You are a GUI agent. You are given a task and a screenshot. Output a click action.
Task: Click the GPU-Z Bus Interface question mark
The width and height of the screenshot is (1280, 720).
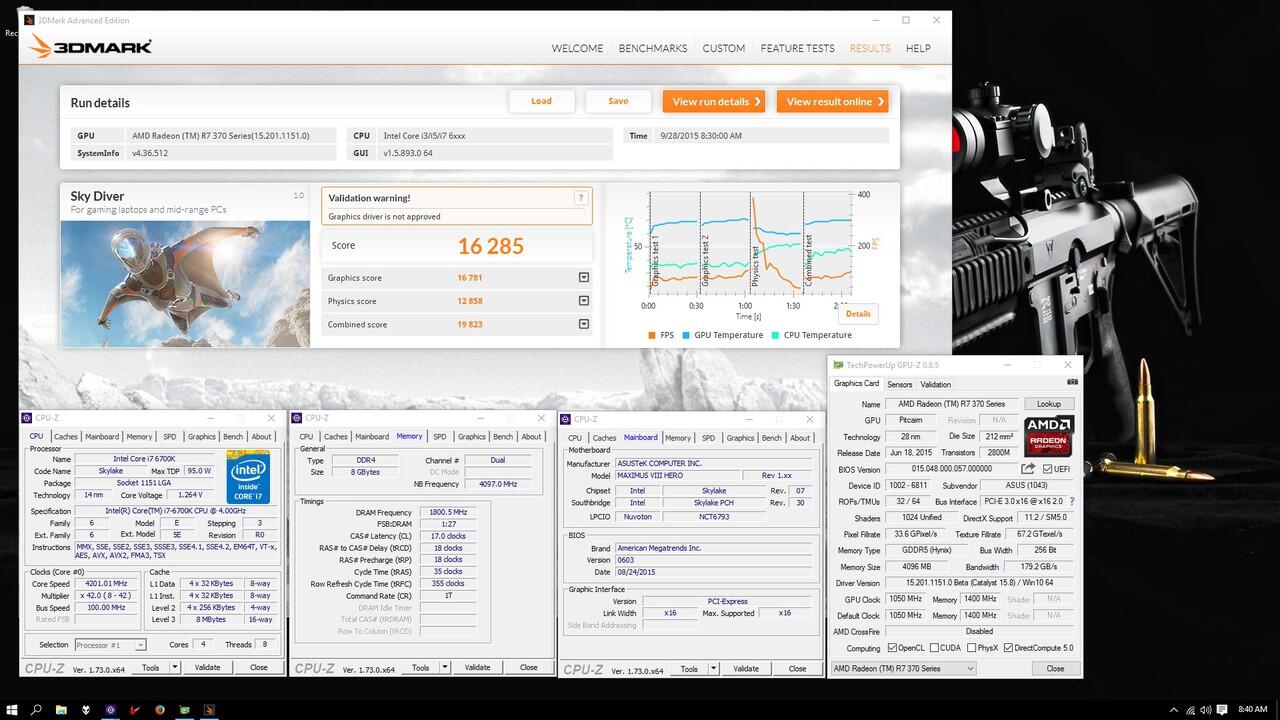click(1072, 501)
